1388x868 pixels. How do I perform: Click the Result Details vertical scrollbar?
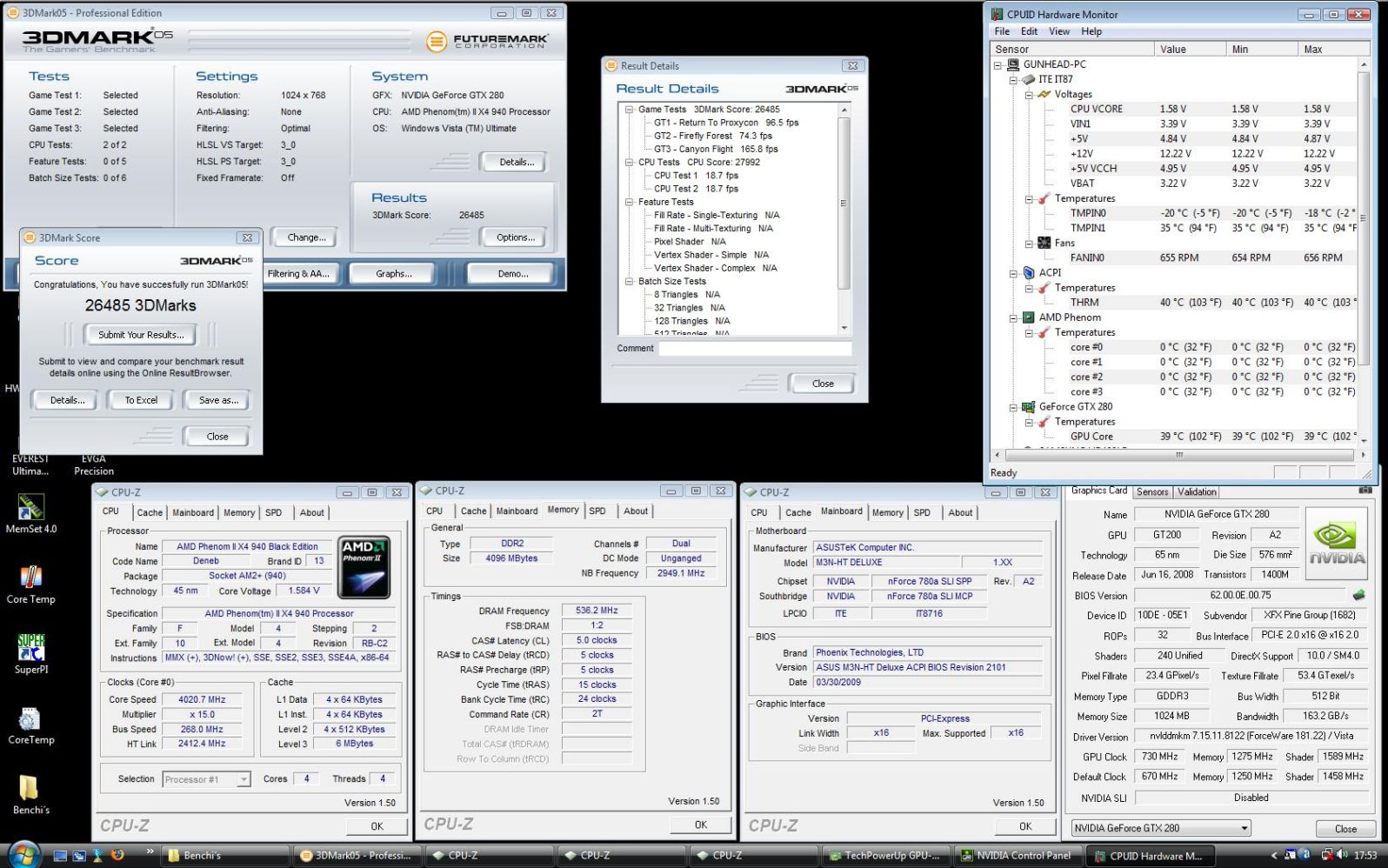pos(844,218)
